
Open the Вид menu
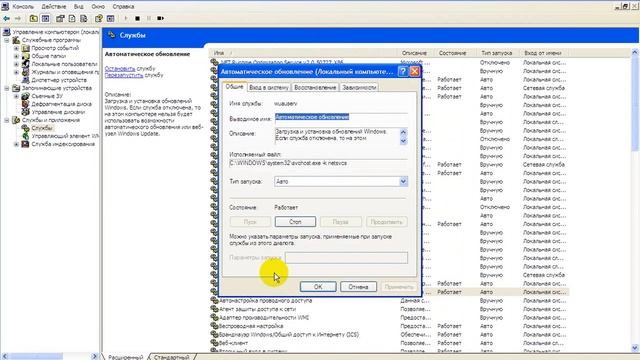[79, 7]
